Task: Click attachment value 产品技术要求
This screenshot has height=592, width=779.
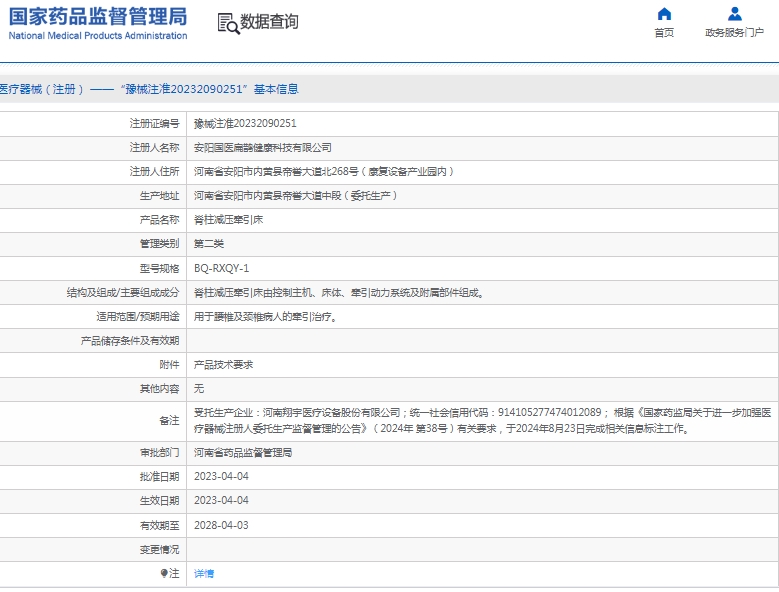Action: tap(223, 365)
